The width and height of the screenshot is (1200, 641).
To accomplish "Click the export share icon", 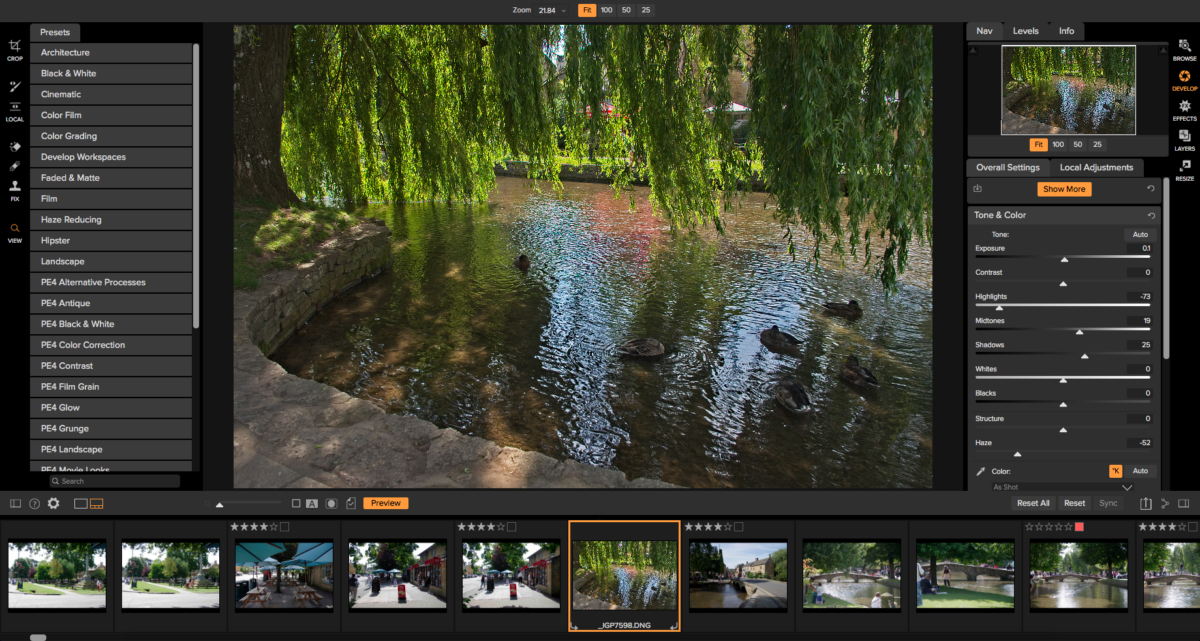I will coord(1146,503).
